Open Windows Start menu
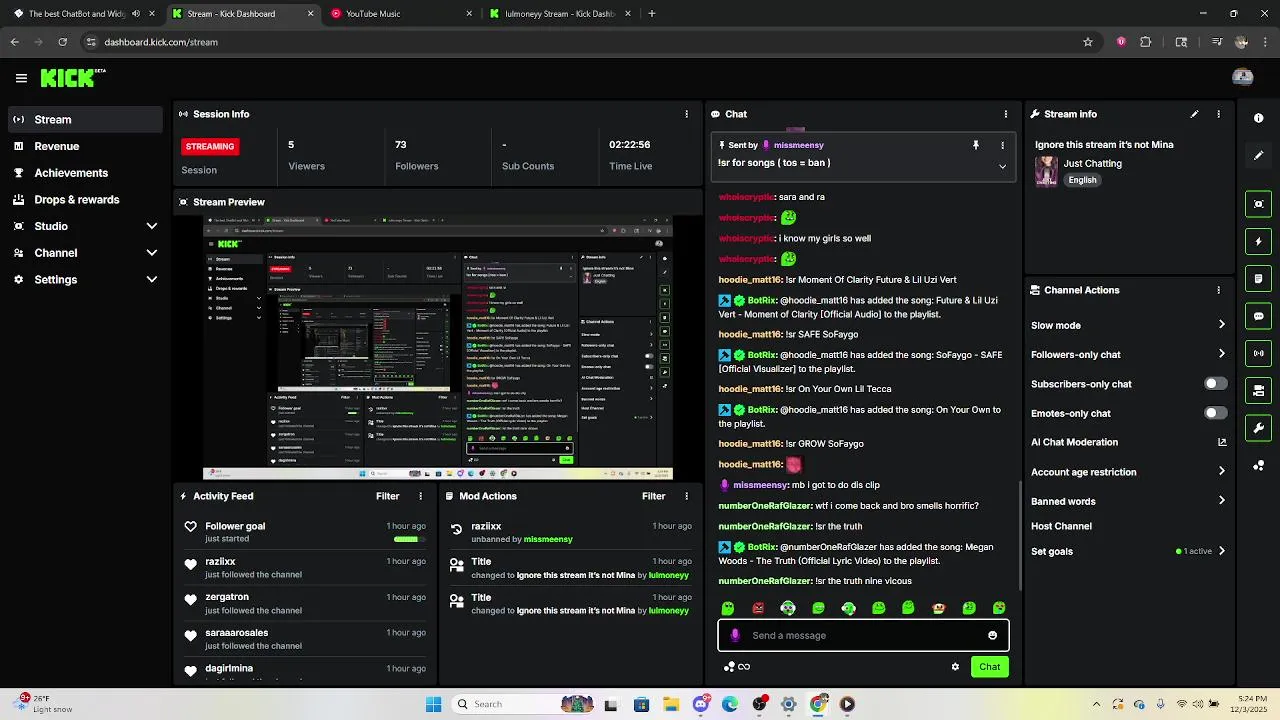Image resolution: width=1280 pixels, height=720 pixels. point(433,704)
